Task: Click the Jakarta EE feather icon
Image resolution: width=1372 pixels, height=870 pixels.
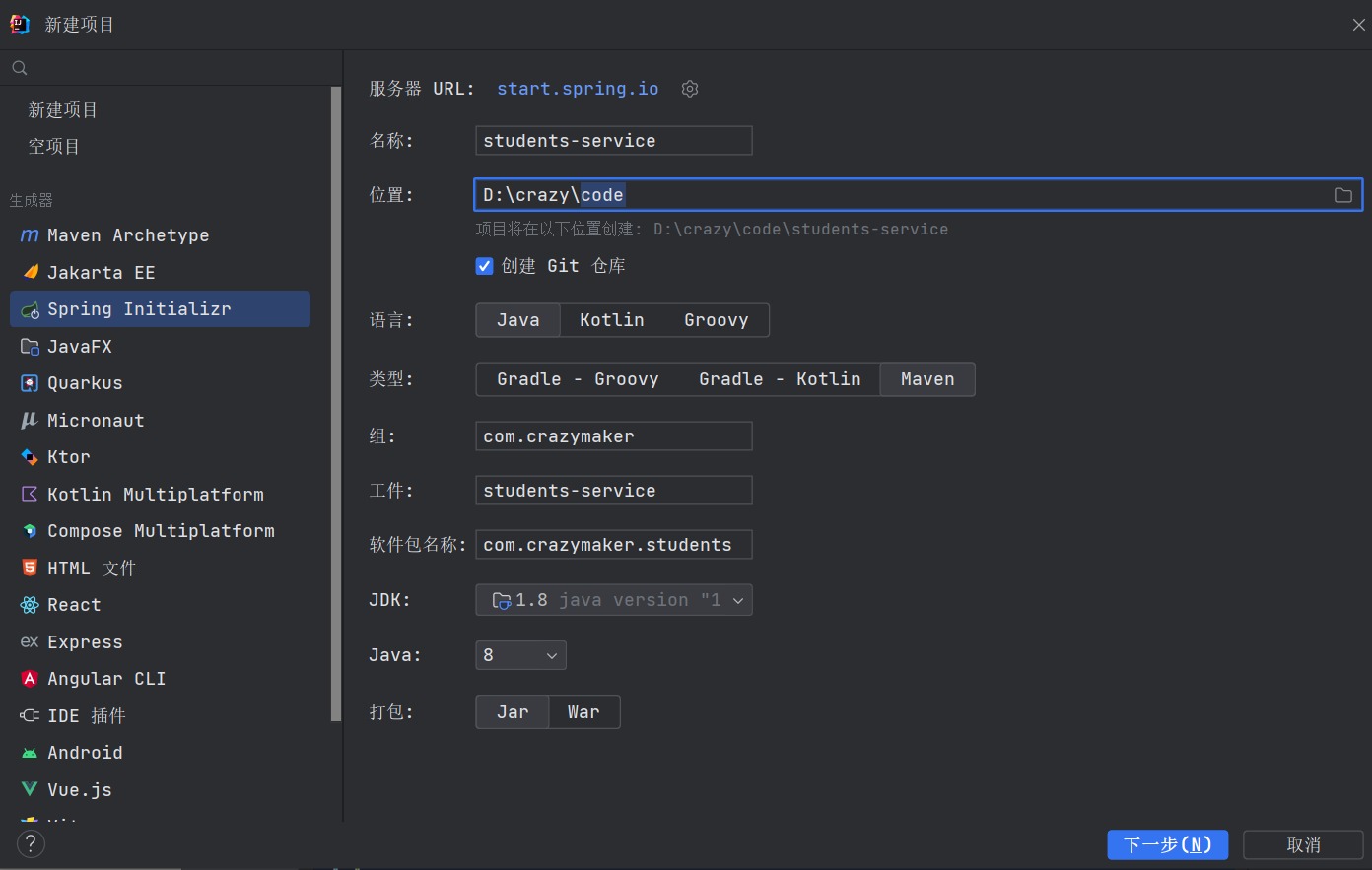Action: [30, 272]
